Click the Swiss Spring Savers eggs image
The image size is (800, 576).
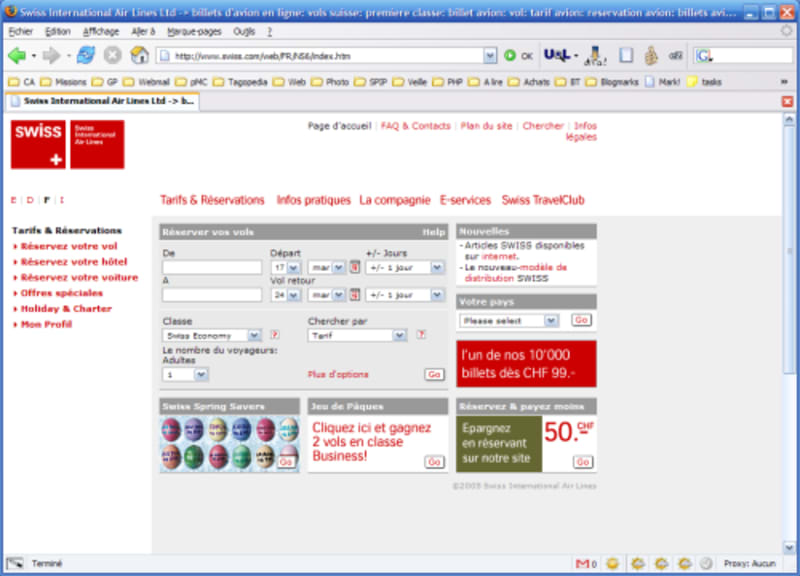(x=230, y=443)
